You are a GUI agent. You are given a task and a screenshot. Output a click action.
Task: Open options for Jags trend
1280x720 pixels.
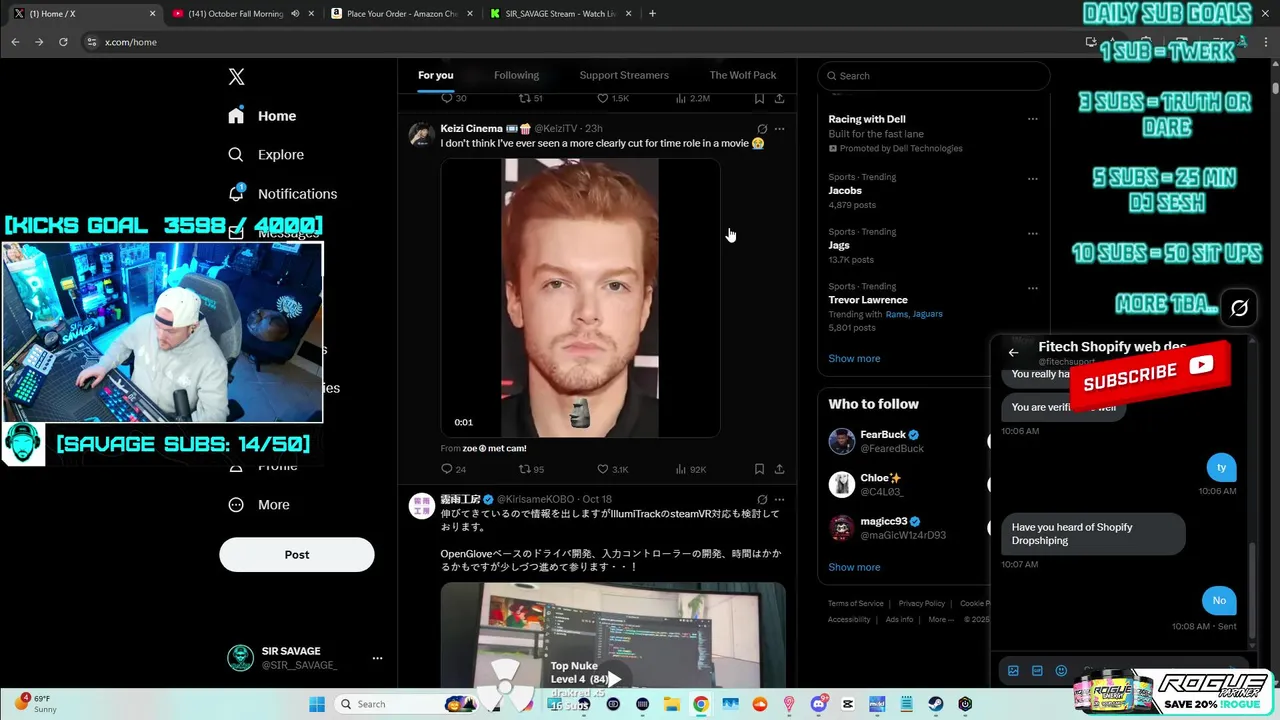1032,233
